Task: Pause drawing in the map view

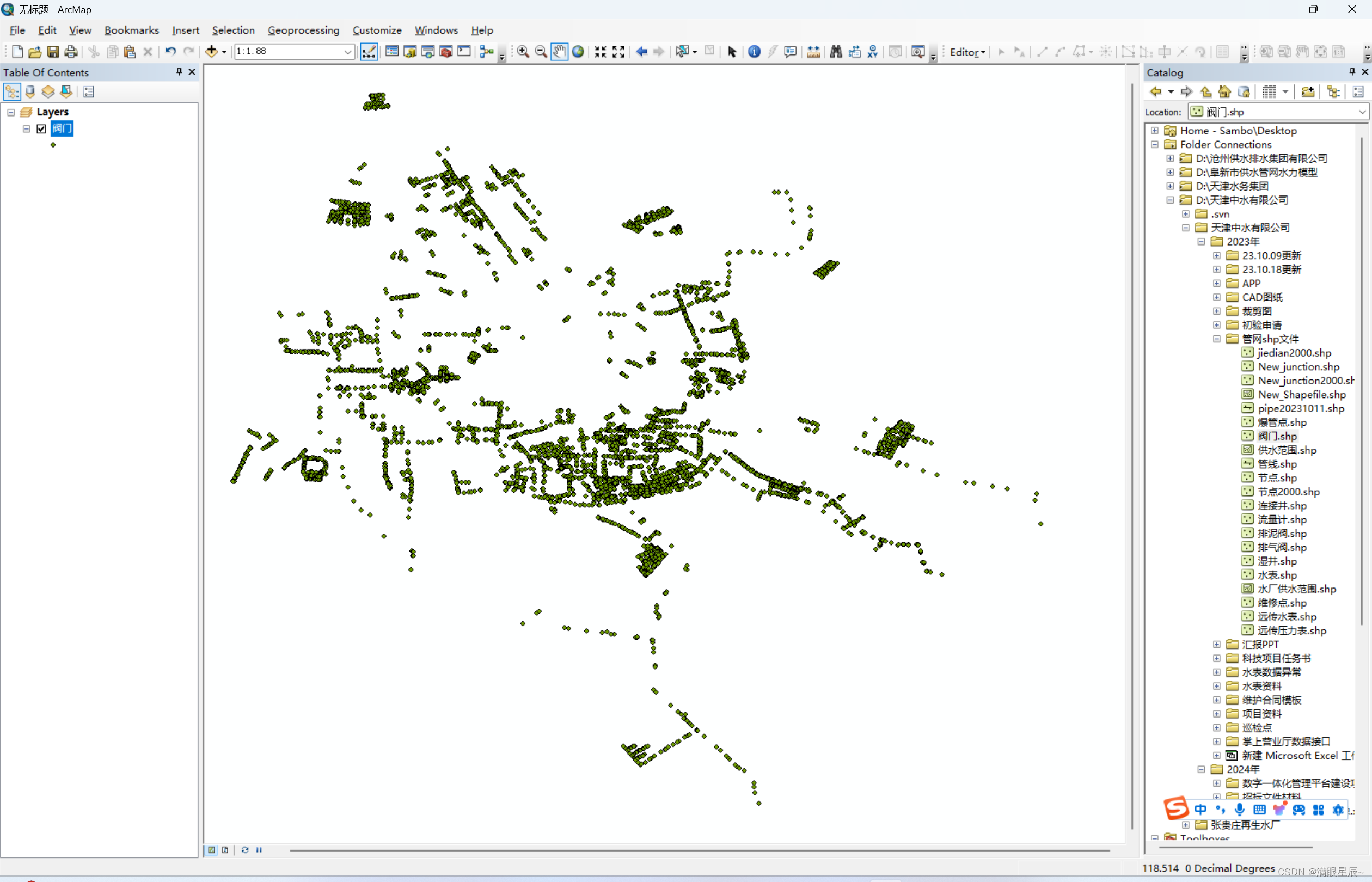Action: pyautogui.click(x=259, y=850)
